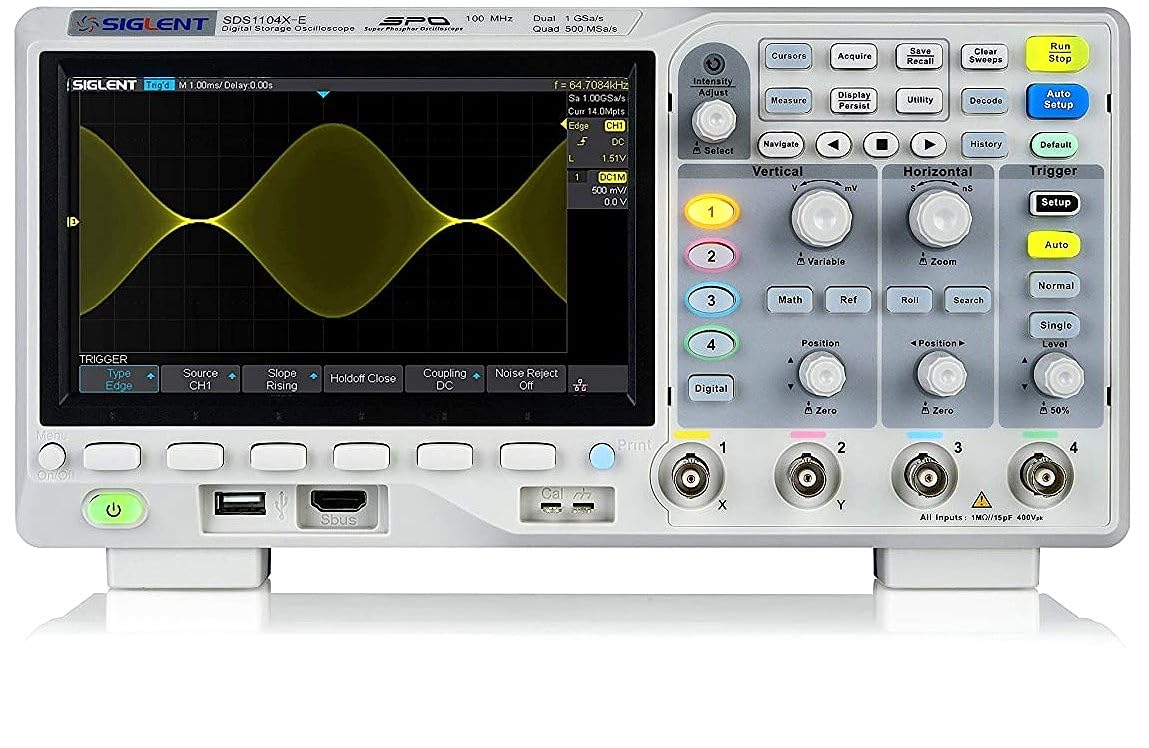Open the trigger Source CH1 selector

point(200,378)
